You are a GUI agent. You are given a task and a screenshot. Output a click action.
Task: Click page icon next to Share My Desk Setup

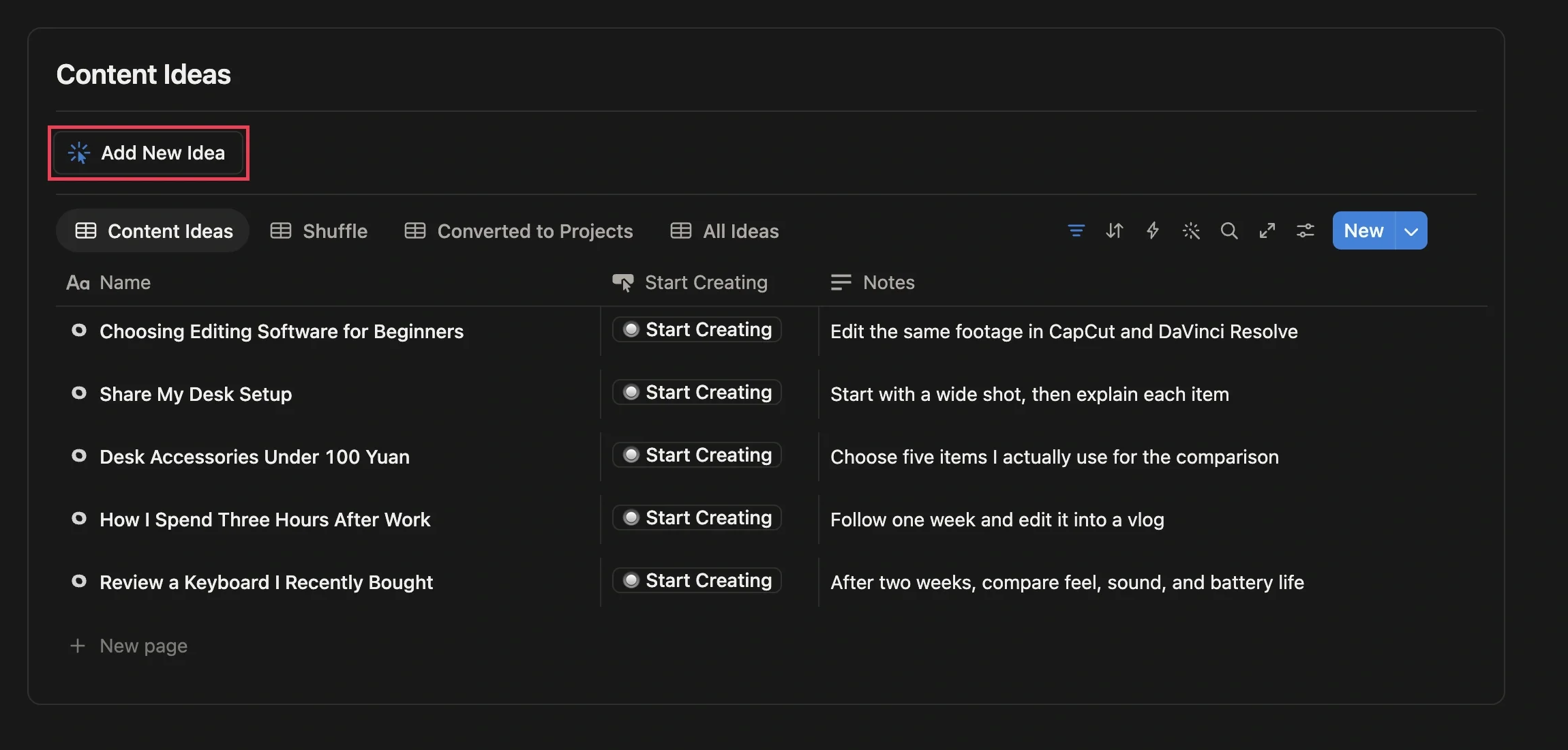79,393
